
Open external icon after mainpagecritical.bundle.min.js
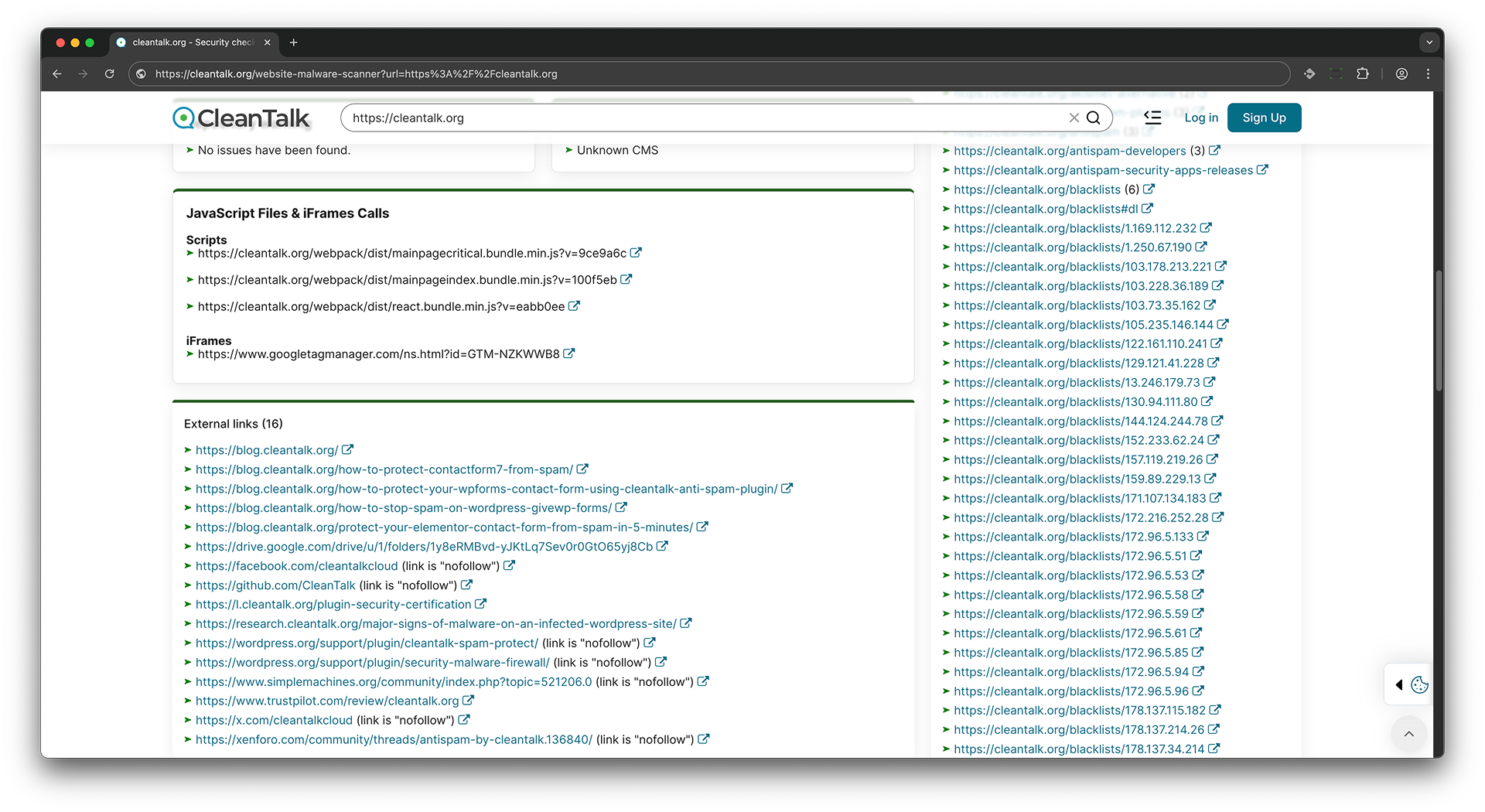click(x=636, y=253)
